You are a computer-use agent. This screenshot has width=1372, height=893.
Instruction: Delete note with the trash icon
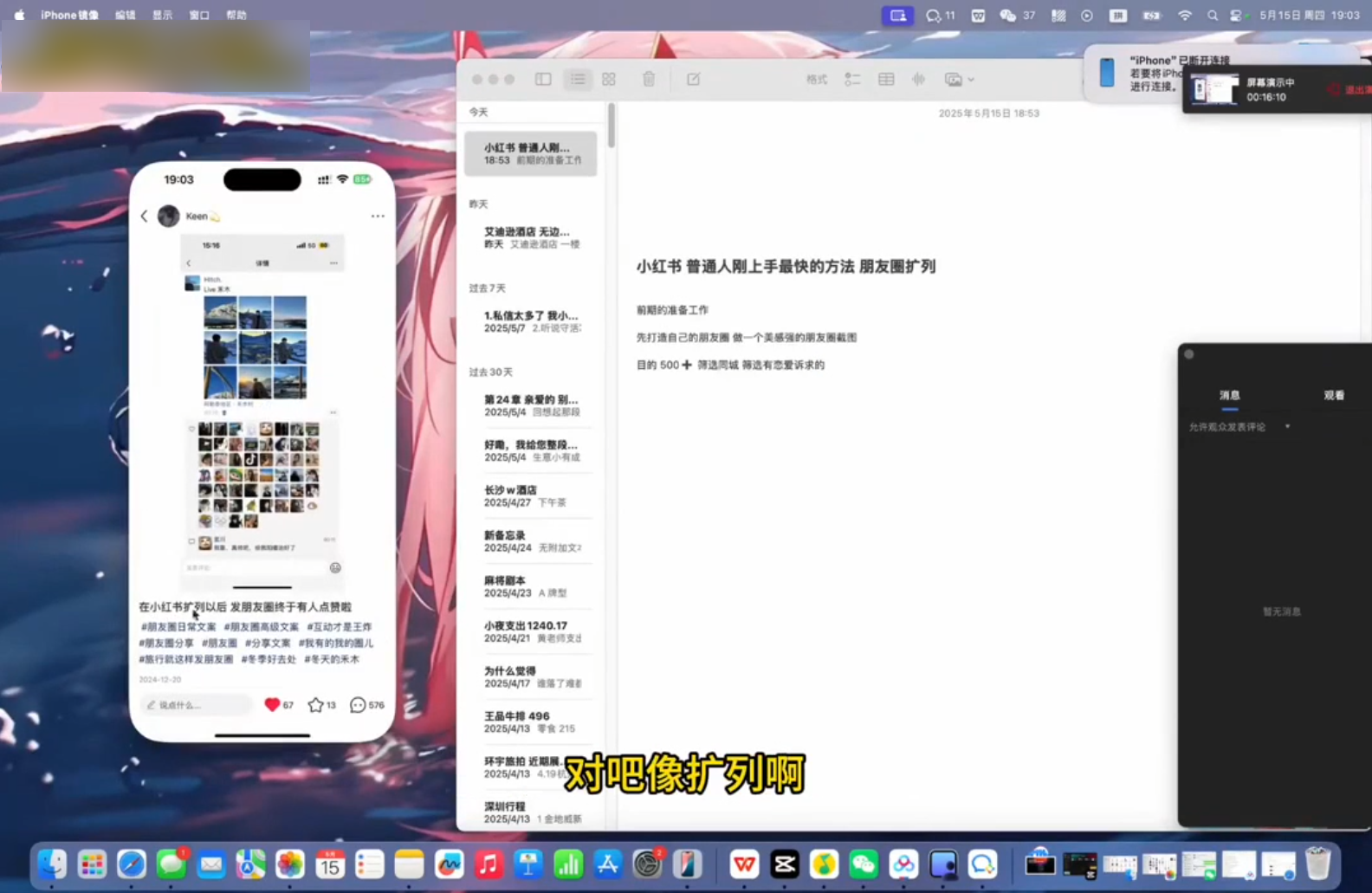pos(649,79)
